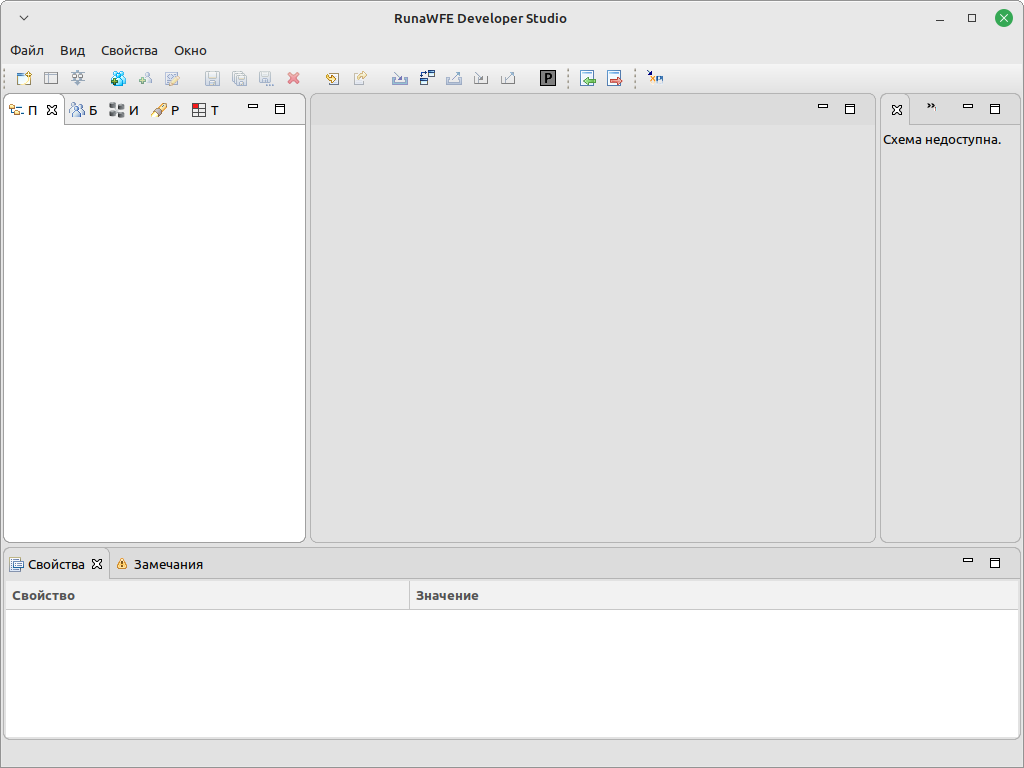Image resolution: width=1024 pixels, height=768 pixels.
Task: Click the first export up-arrow tray icon
Action: (x=454, y=78)
